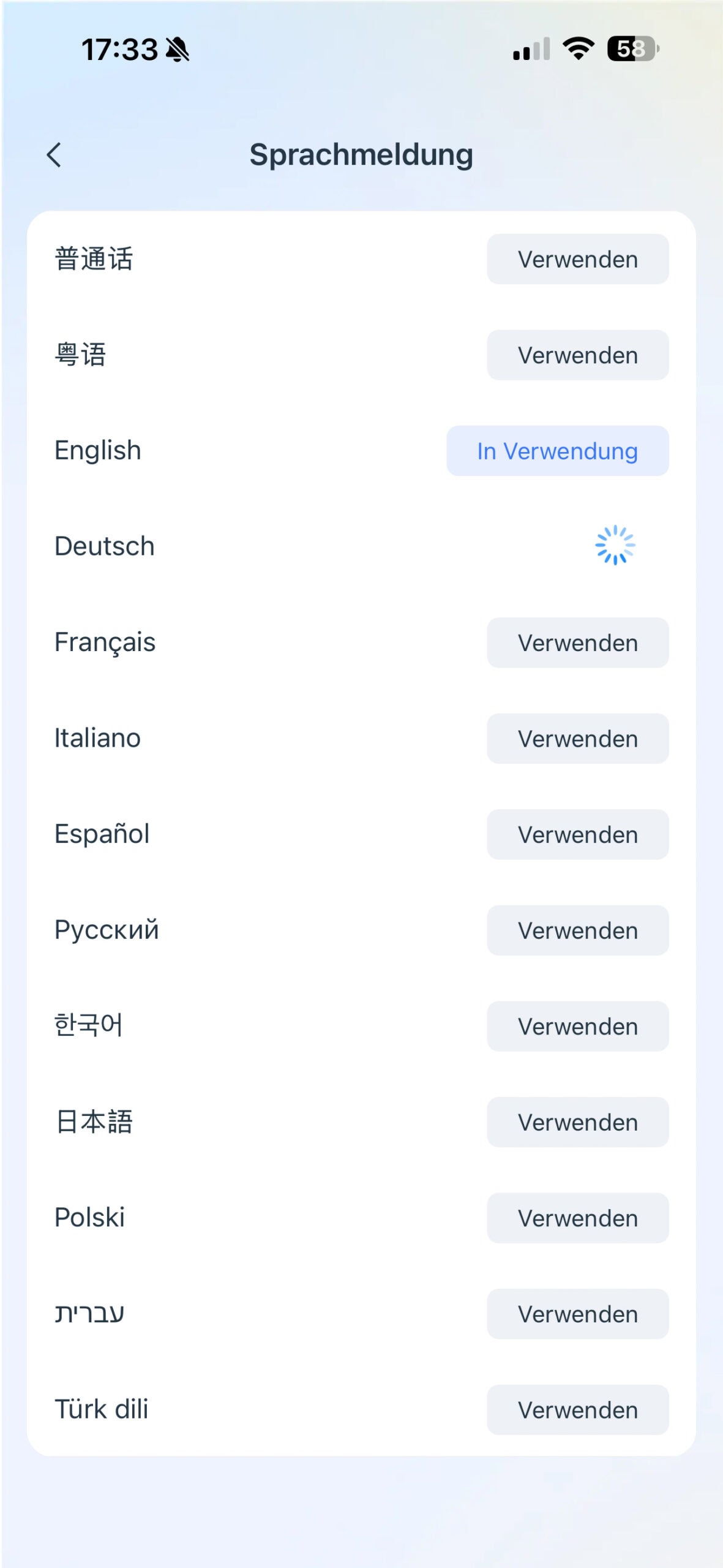The image size is (723, 1568).
Task: Tap the cellular signal bars
Action: [x=531, y=49]
